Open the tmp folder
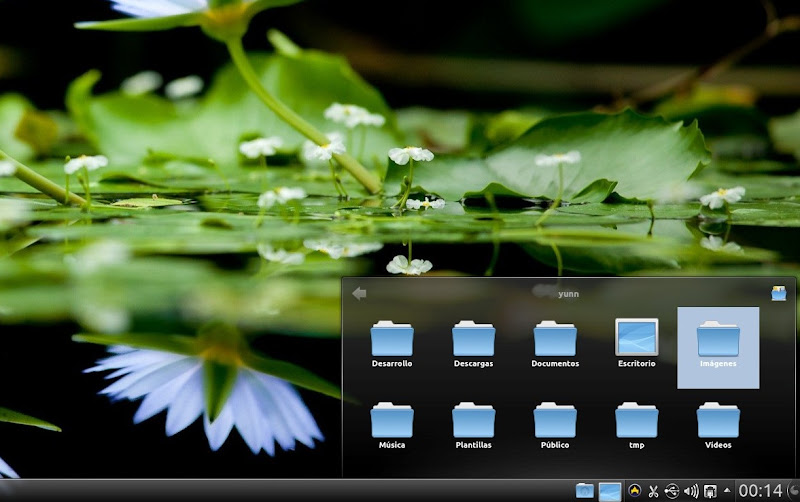 click(636, 421)
